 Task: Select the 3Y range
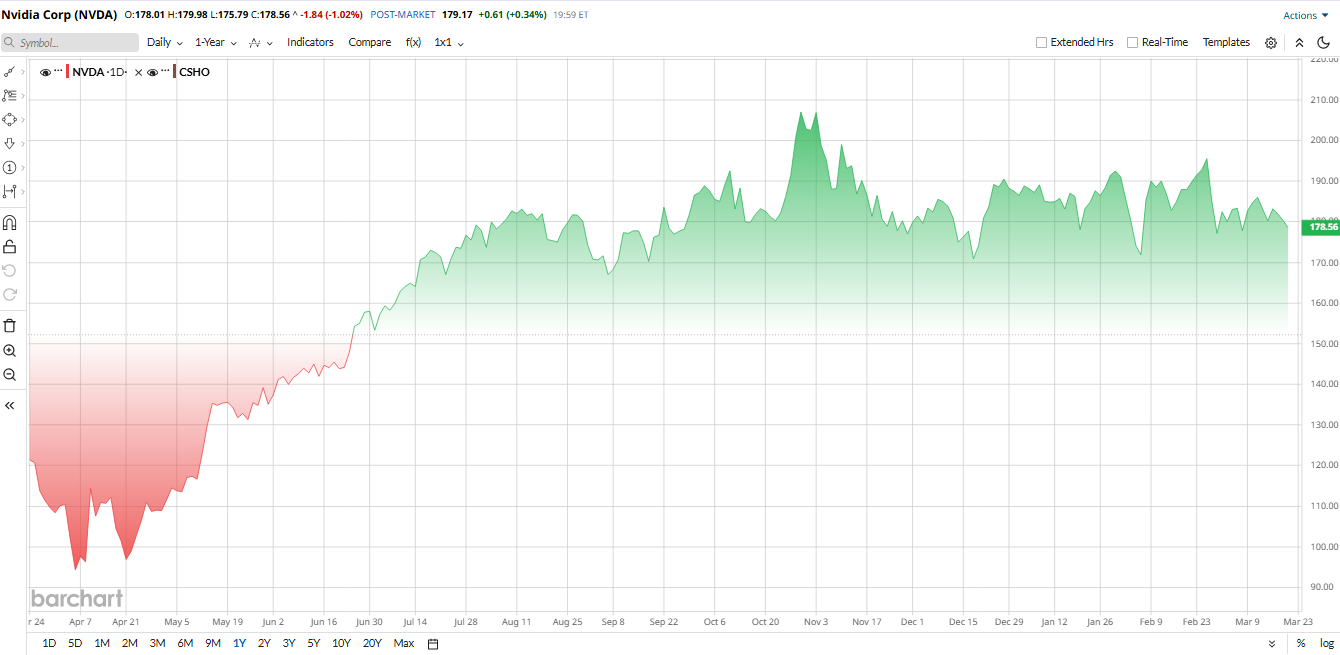pyautogui.click(x=289, y=643)
